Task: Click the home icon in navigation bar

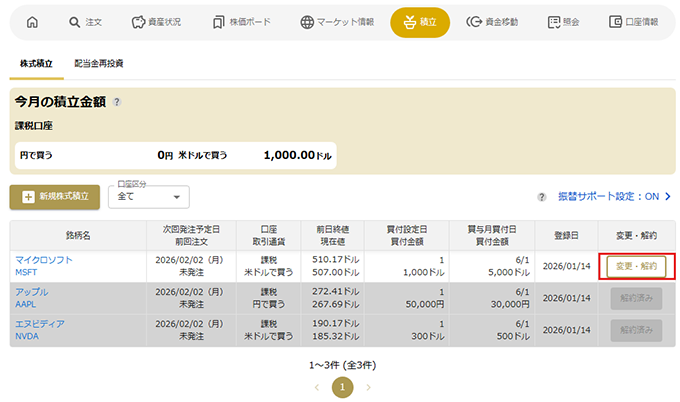Action: [32, 22]
